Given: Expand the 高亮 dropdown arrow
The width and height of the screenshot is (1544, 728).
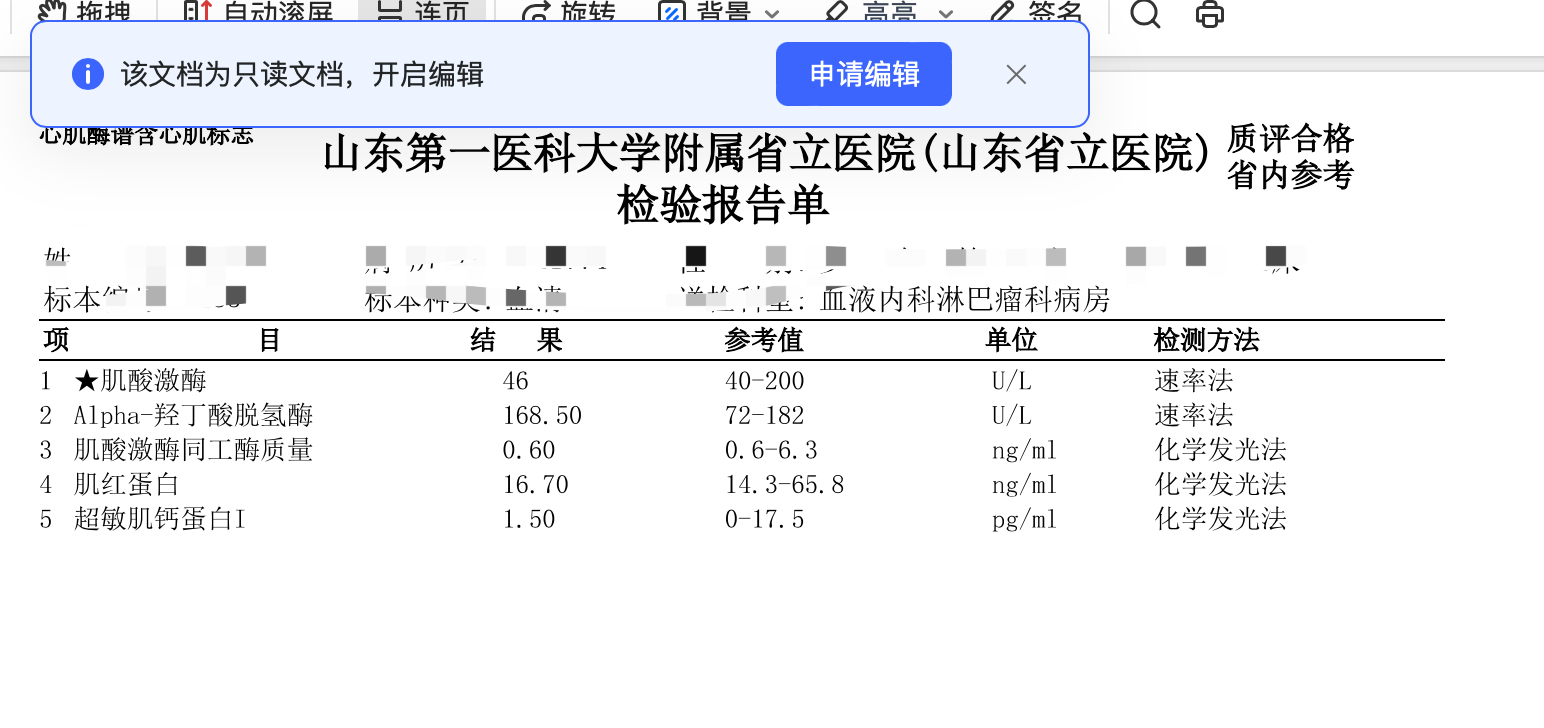Looking at the screenshot, I should pyautogui.click(x=945, y=13).
